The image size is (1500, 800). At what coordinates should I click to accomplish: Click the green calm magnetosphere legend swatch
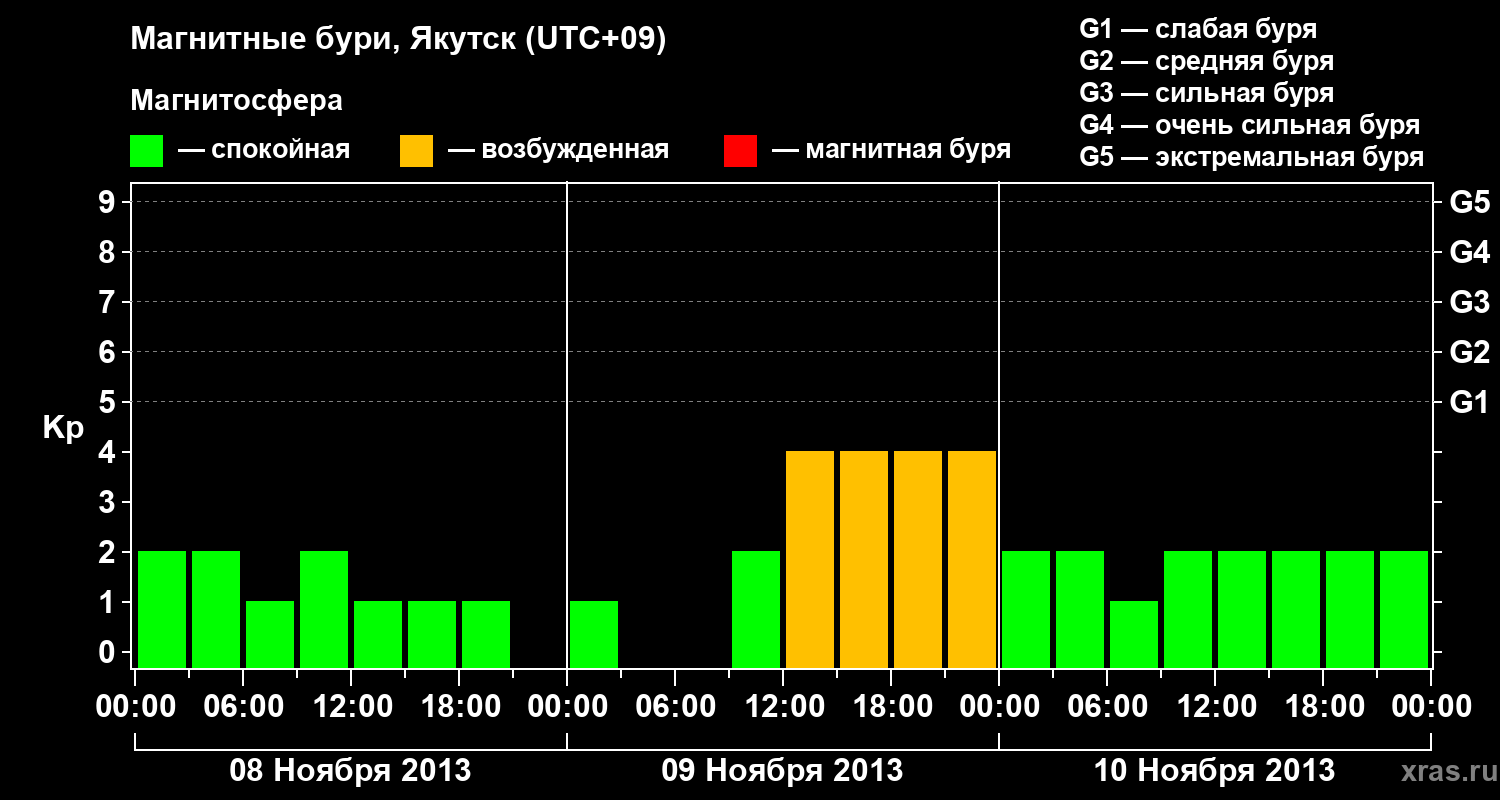pos(146,151)
